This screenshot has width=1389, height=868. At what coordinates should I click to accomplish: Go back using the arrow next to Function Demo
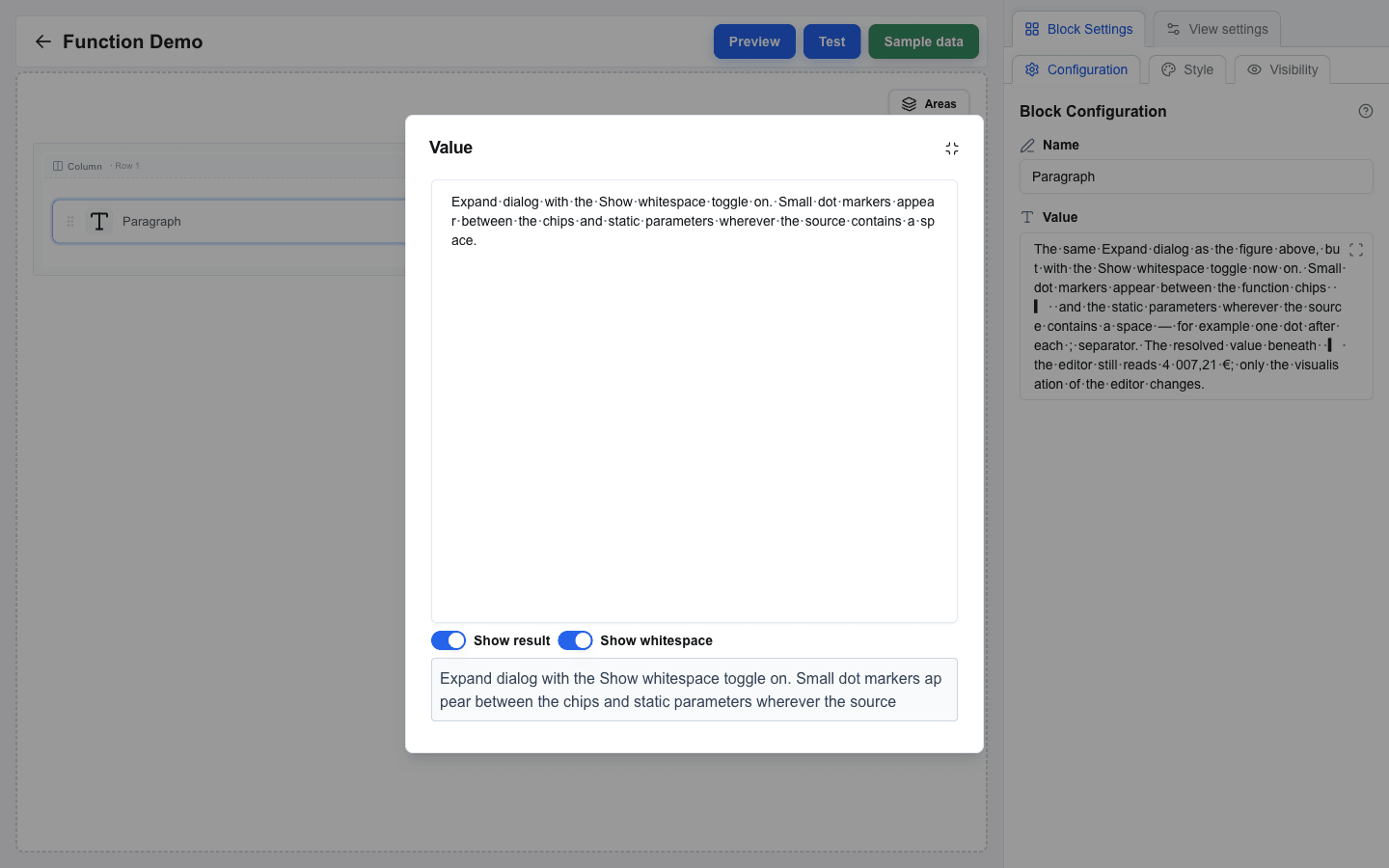pyautogui.click(x=42, y=41)
